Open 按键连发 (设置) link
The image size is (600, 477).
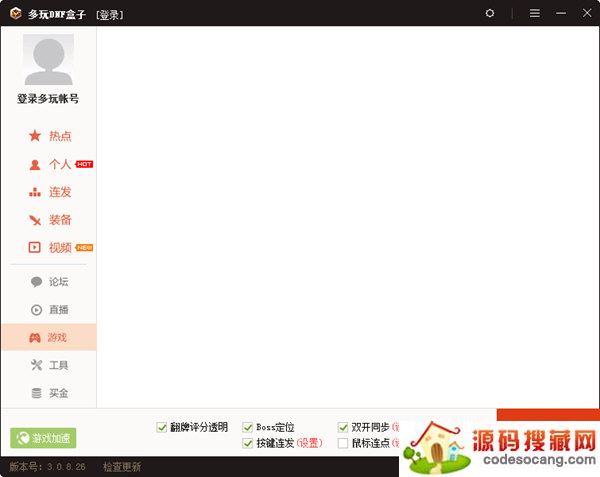click(310, 443)
